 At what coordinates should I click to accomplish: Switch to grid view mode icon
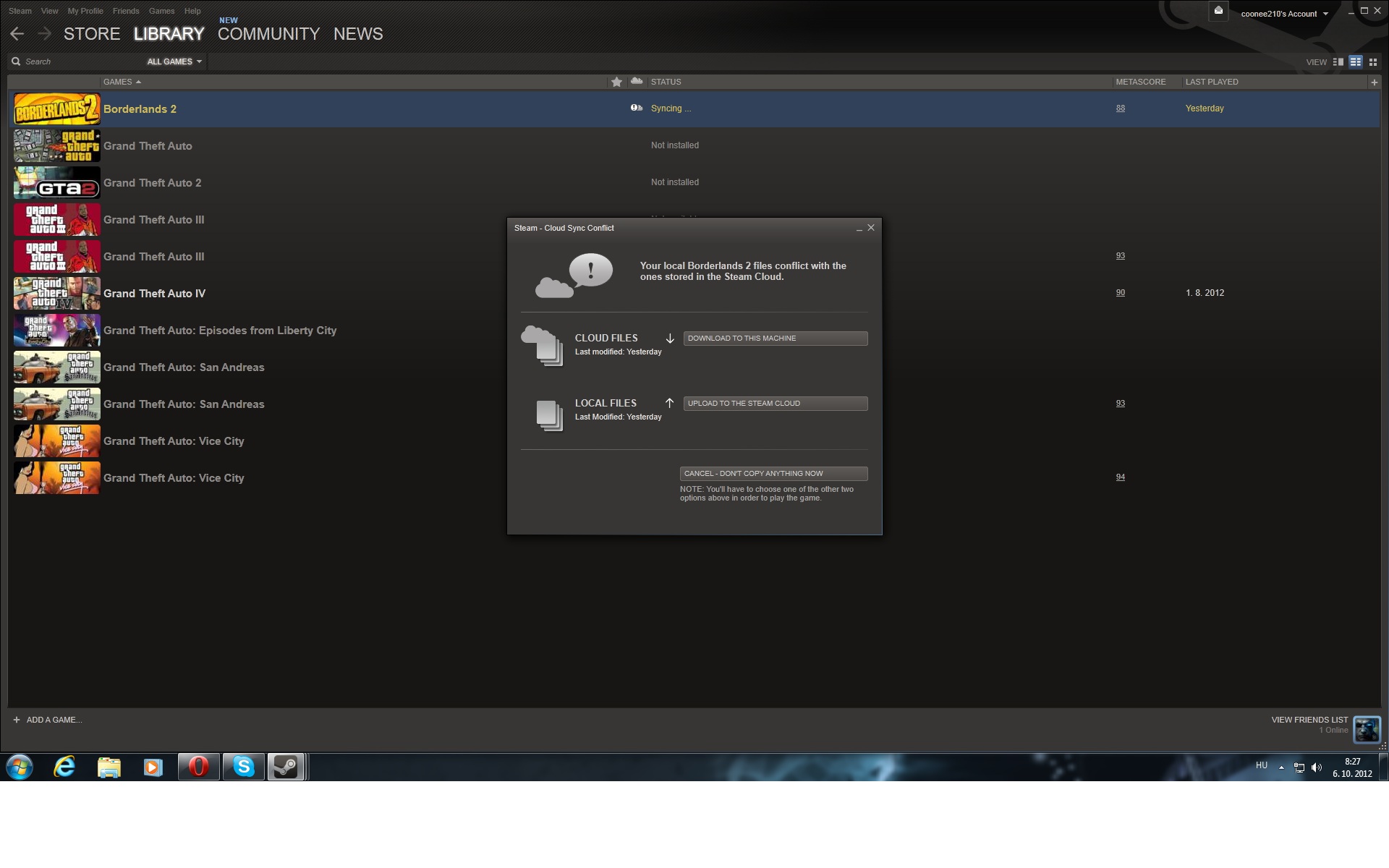point(1373,62)
